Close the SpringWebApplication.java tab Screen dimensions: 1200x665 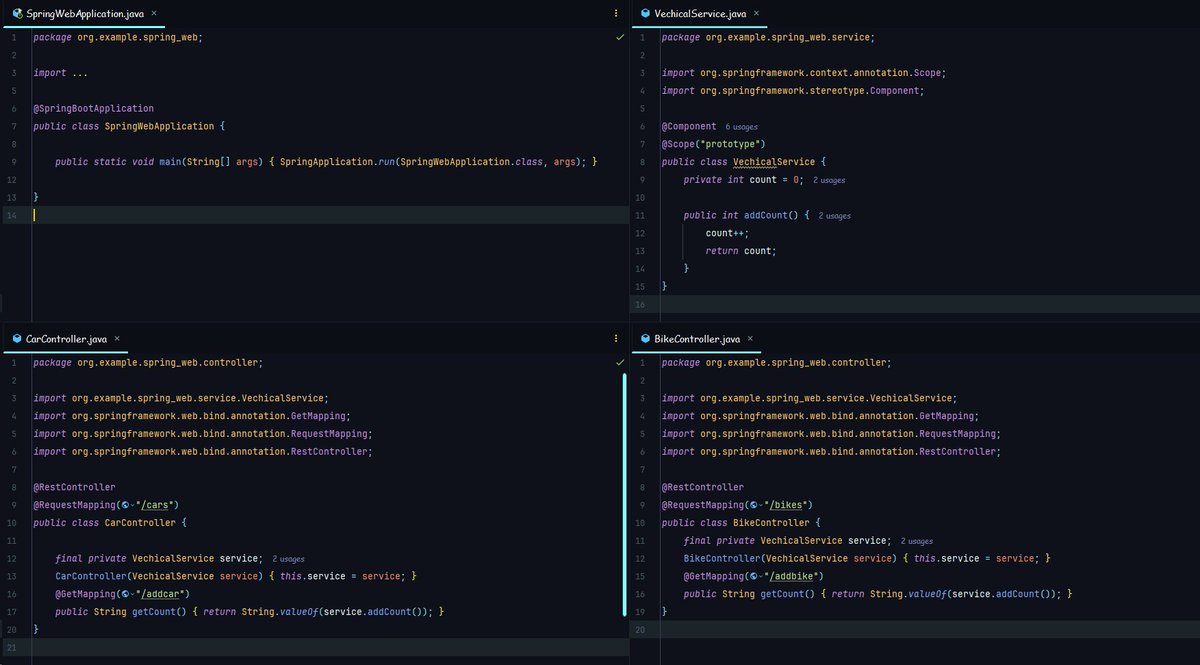tap(153, 14)
